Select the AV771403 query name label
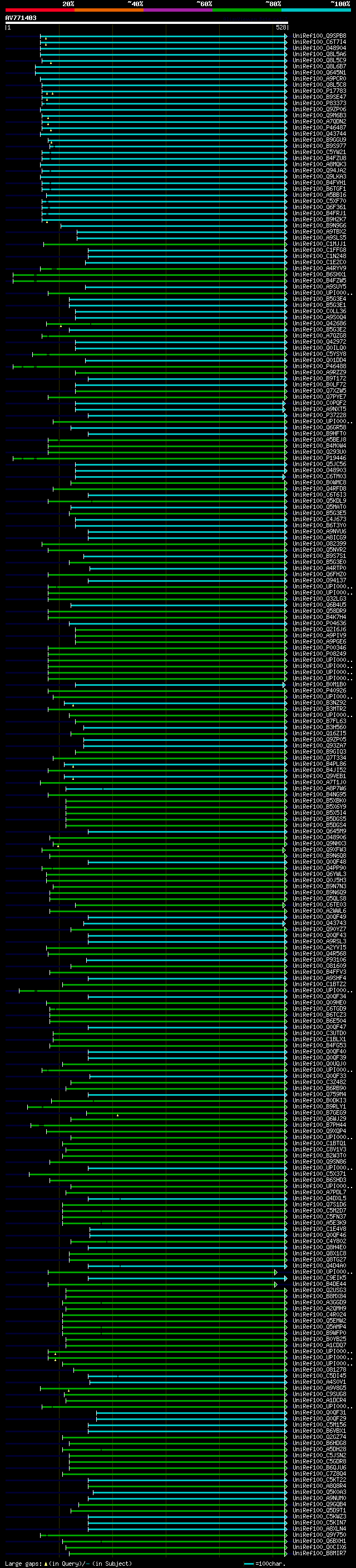This screenshot has width=356, height=1568. (x=21, y=18)
